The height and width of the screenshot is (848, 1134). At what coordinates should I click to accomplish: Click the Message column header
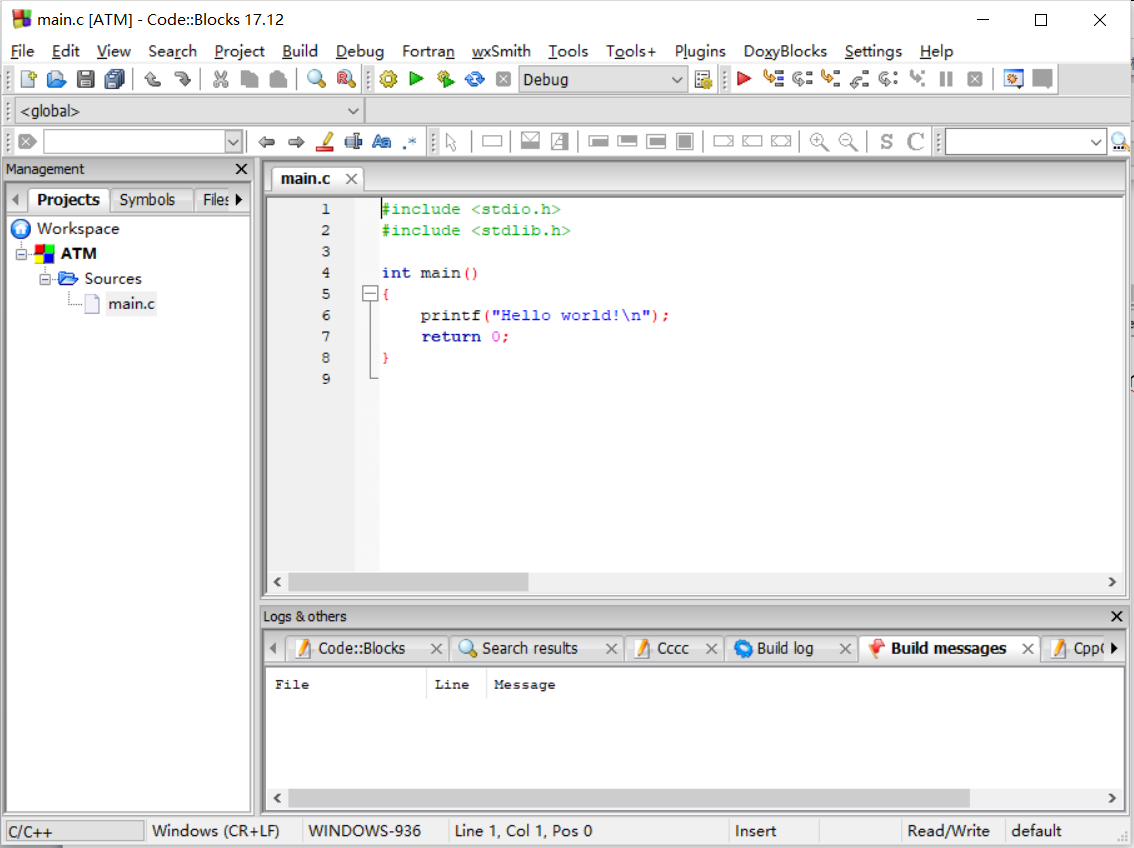(524, 685)
